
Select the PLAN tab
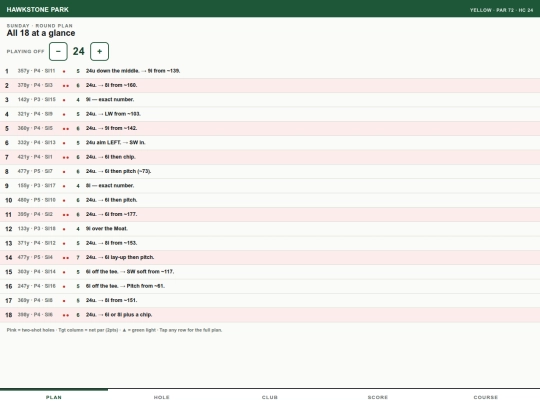(54, 397)
